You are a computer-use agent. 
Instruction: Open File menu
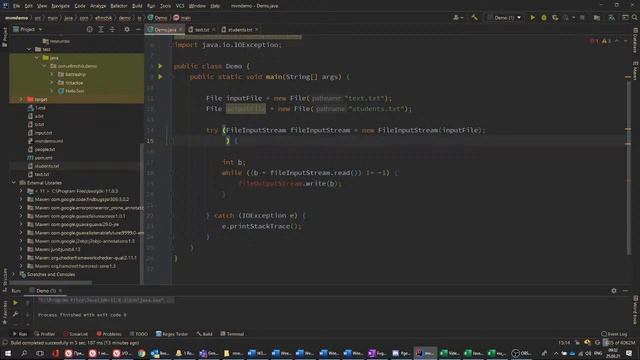coord(16,6)
